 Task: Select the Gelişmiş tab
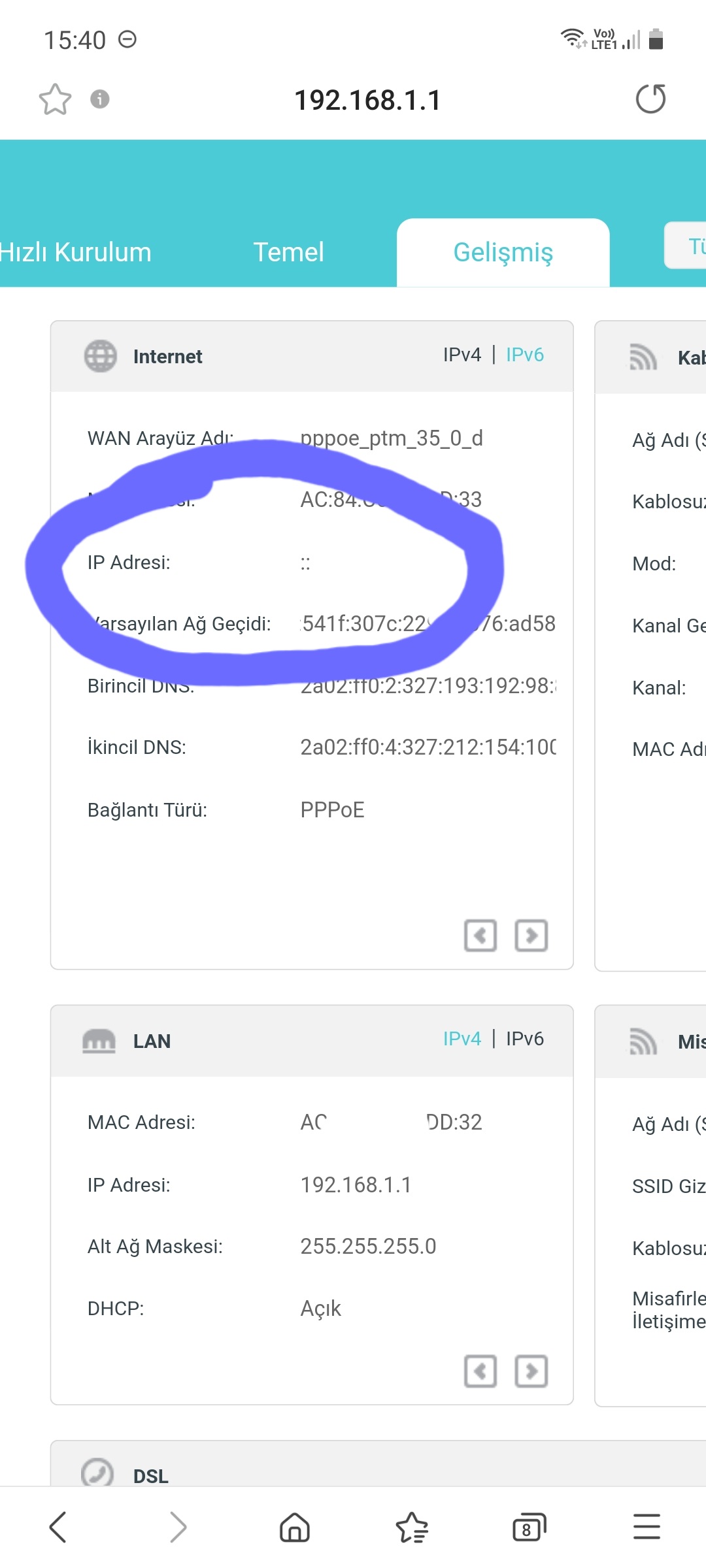(503, 252)
